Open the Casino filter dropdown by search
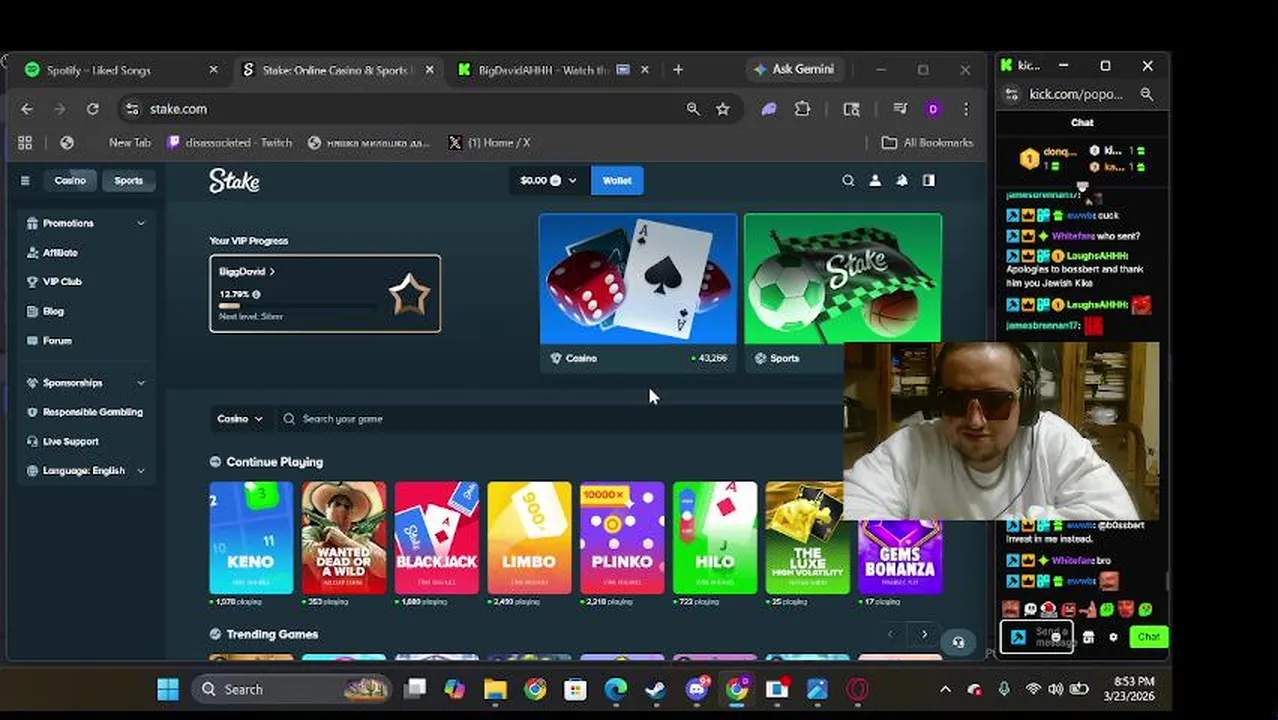This screenshot has height=720, width=1278. point(240,419)
